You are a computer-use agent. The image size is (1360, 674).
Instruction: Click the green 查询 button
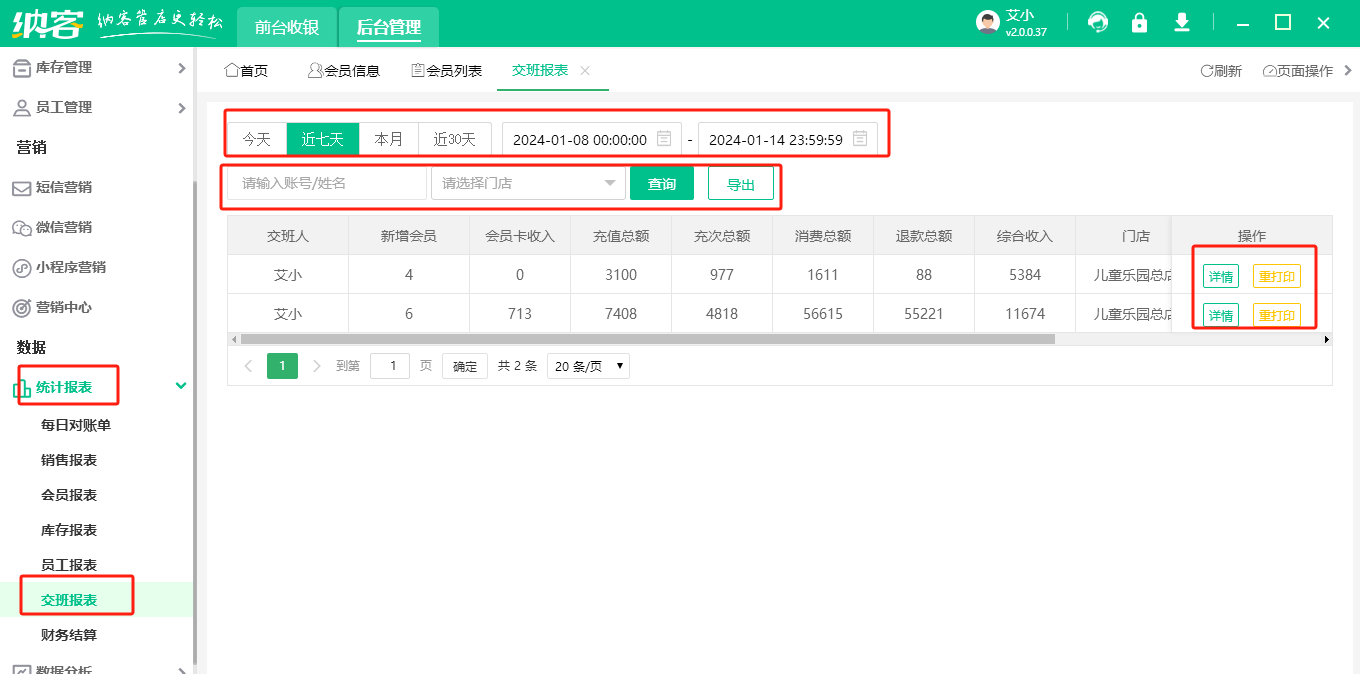(661, 183)
